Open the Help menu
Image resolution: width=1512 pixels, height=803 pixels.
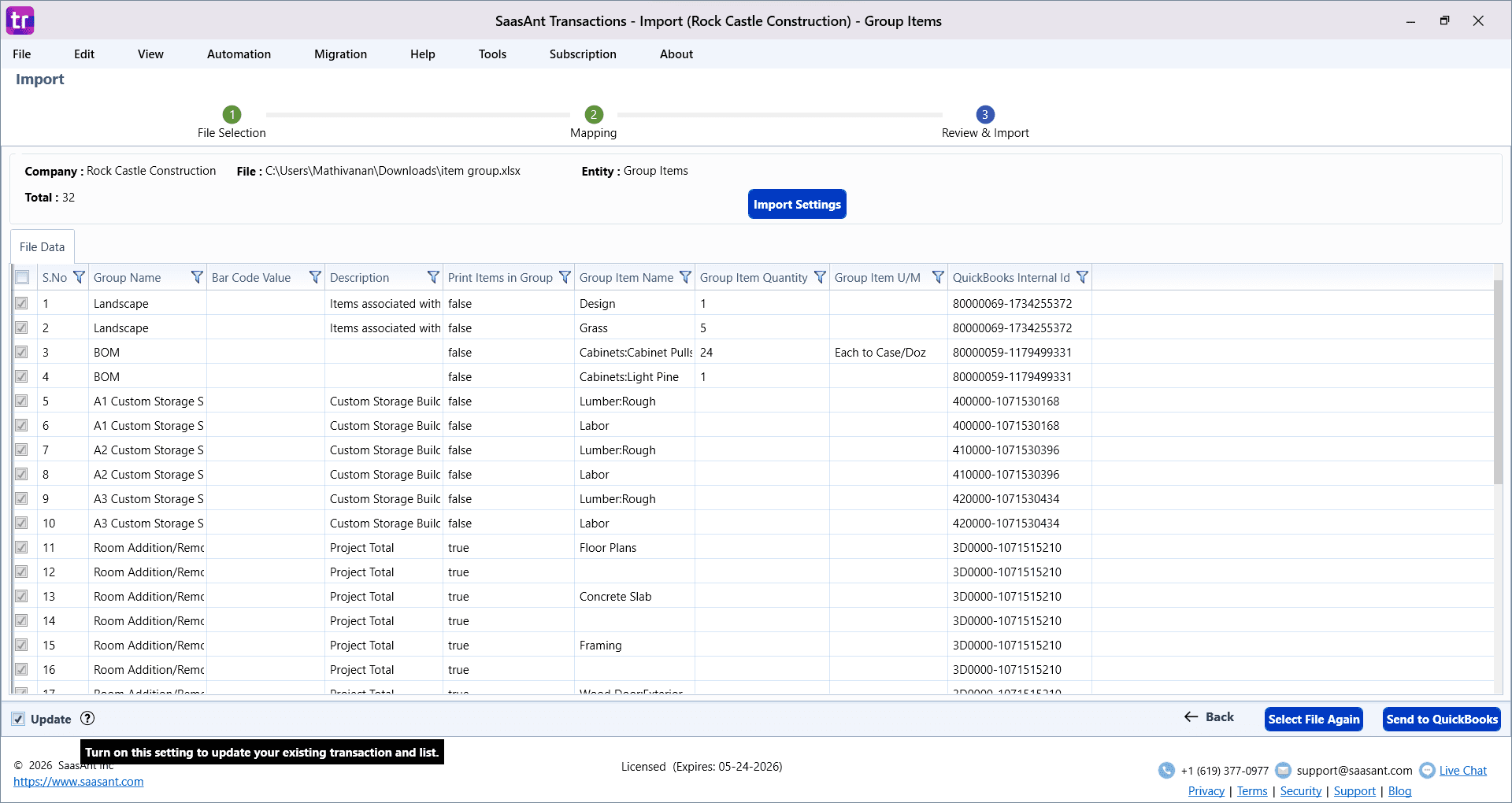coord(423,54)
